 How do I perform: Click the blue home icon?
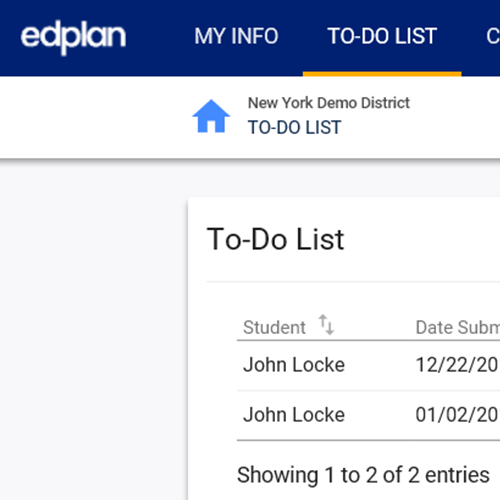coord(211,116)
